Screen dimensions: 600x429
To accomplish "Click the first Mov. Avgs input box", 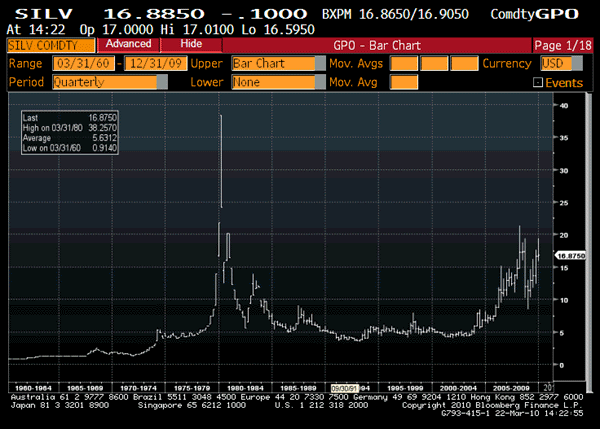I will [x=404, y=63].
